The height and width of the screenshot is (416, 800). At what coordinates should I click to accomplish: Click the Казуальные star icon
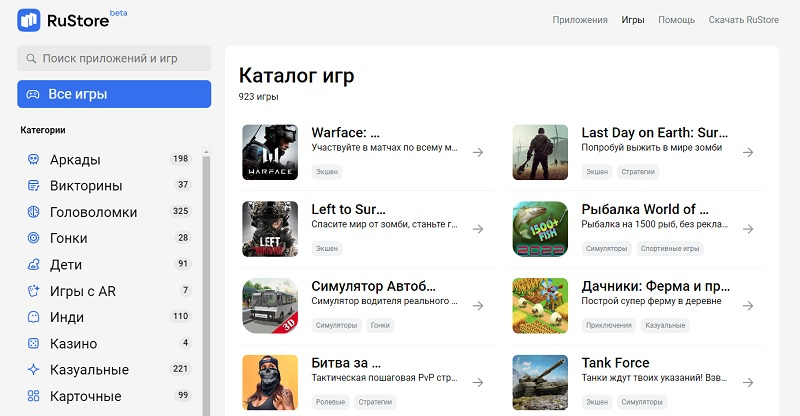click(33, 370)
